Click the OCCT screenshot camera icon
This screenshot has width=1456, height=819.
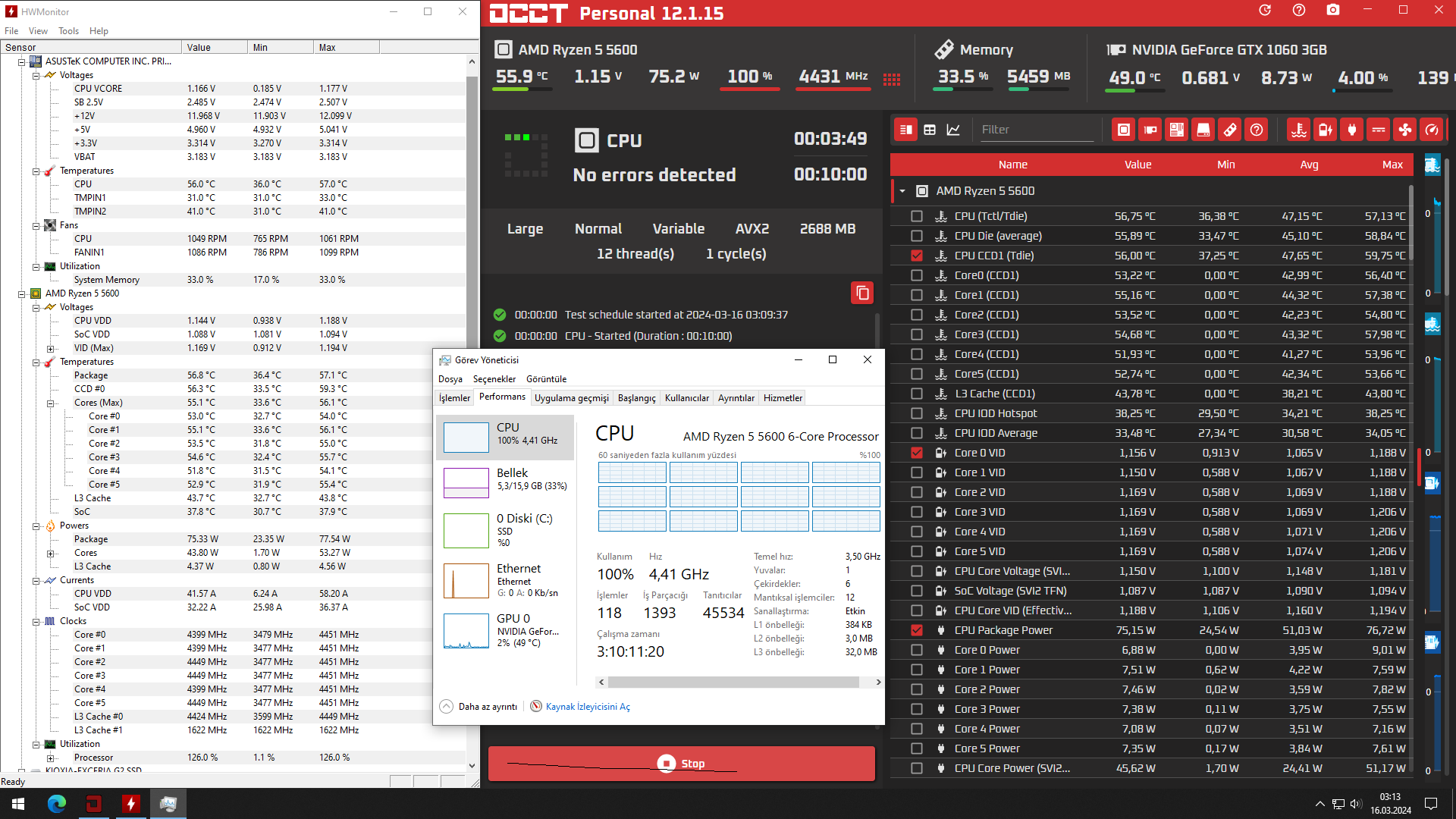1333,11
